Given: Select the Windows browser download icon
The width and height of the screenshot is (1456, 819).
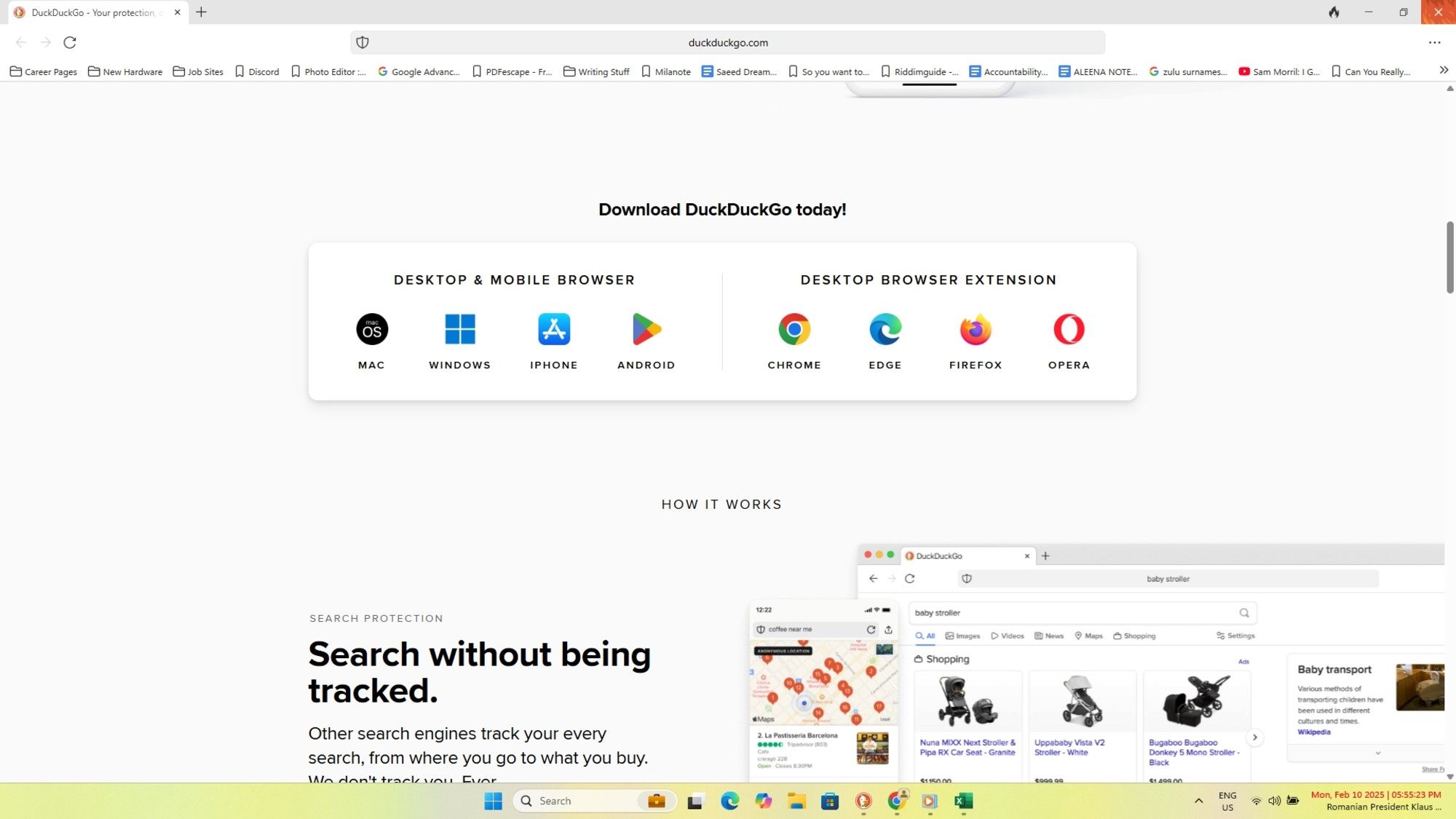Looking at the screenshot, I should pos(459,329).
